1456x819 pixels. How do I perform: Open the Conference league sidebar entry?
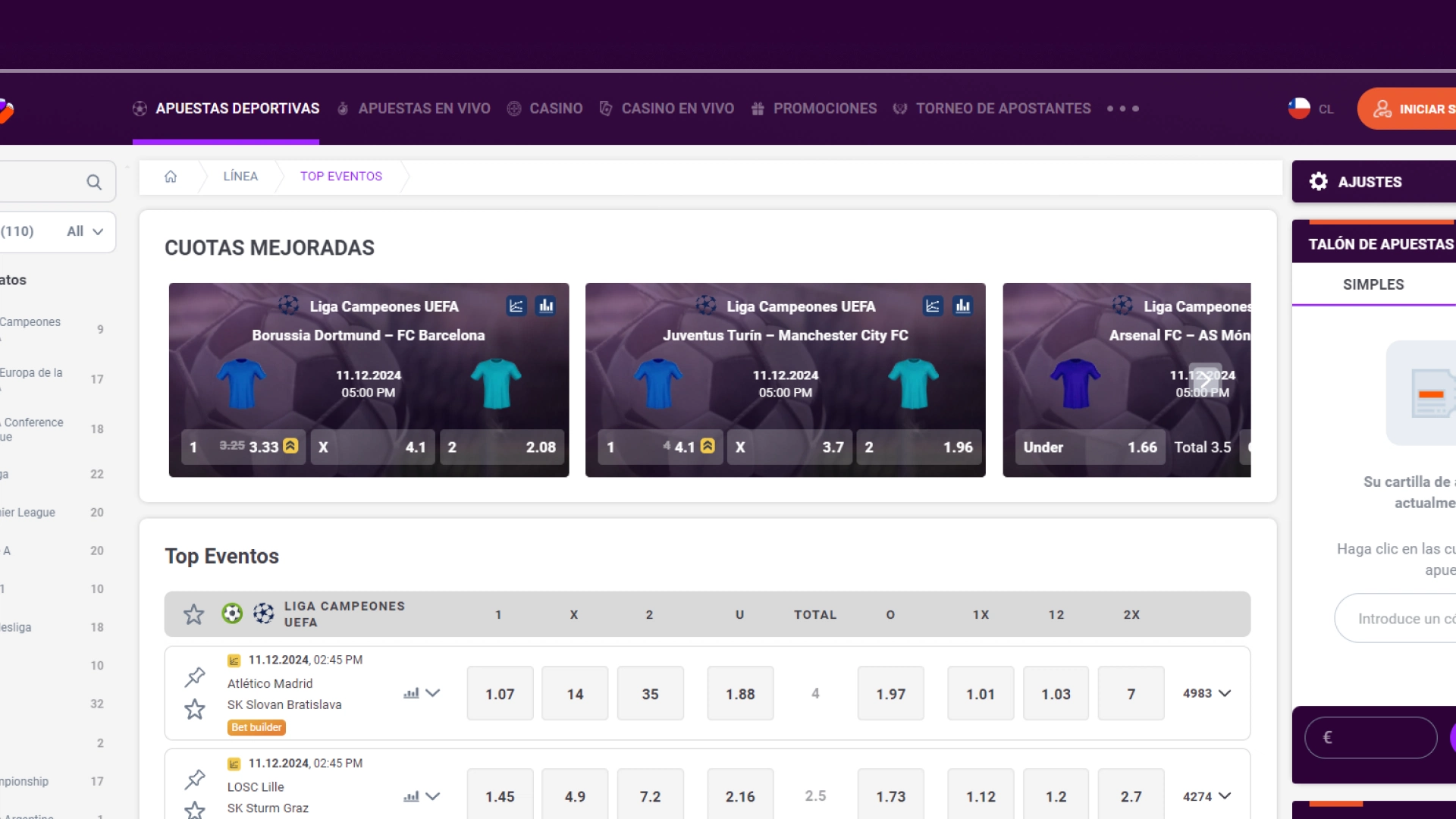53,429
